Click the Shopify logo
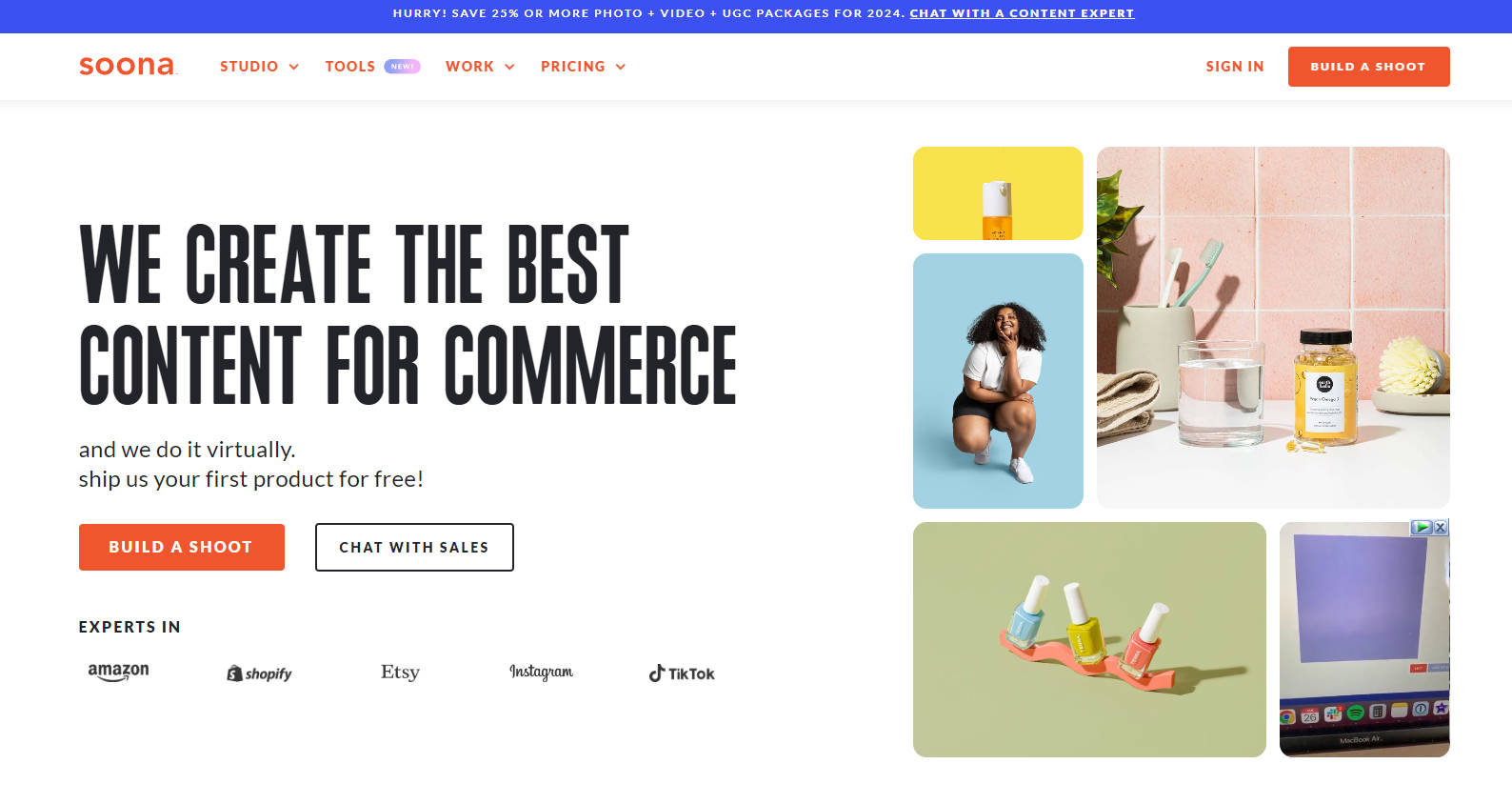Viewport: 1512px width, 804px height. coord(259,673)
